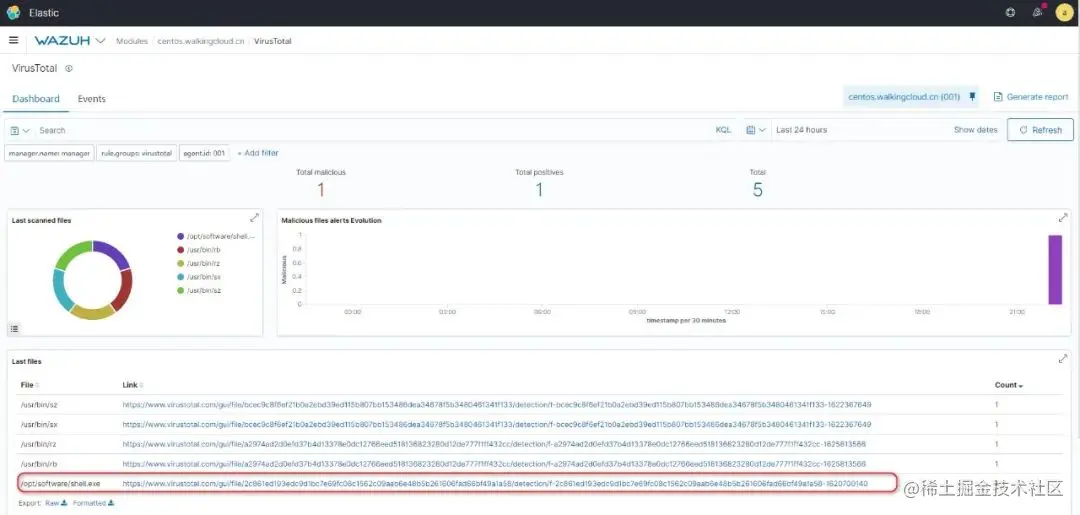The height and width of the screenshot is (515, 1080).
Task: Sort by File column
Action: click(x=30, y=385)
